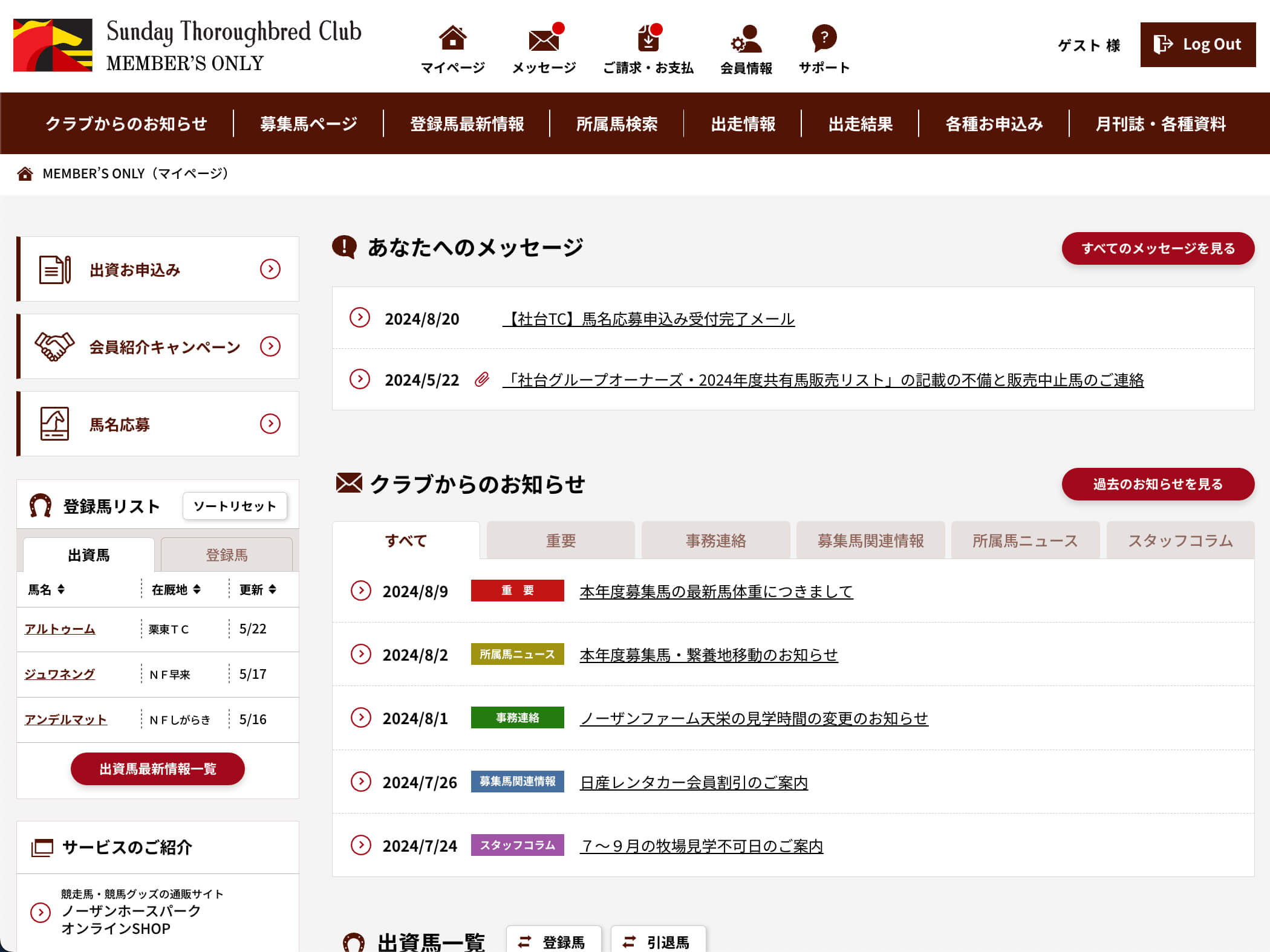1270x952 pixels.
Task: Switch to the 登録馬 tab in horse list
Action: click(x=226, y=555)
